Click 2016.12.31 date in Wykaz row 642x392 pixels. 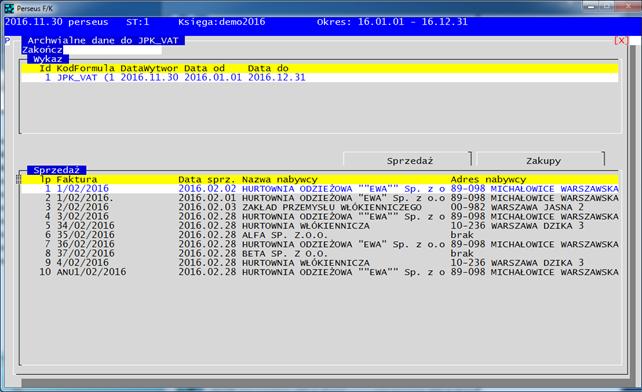pyautogui.click(x=277, y=77)
